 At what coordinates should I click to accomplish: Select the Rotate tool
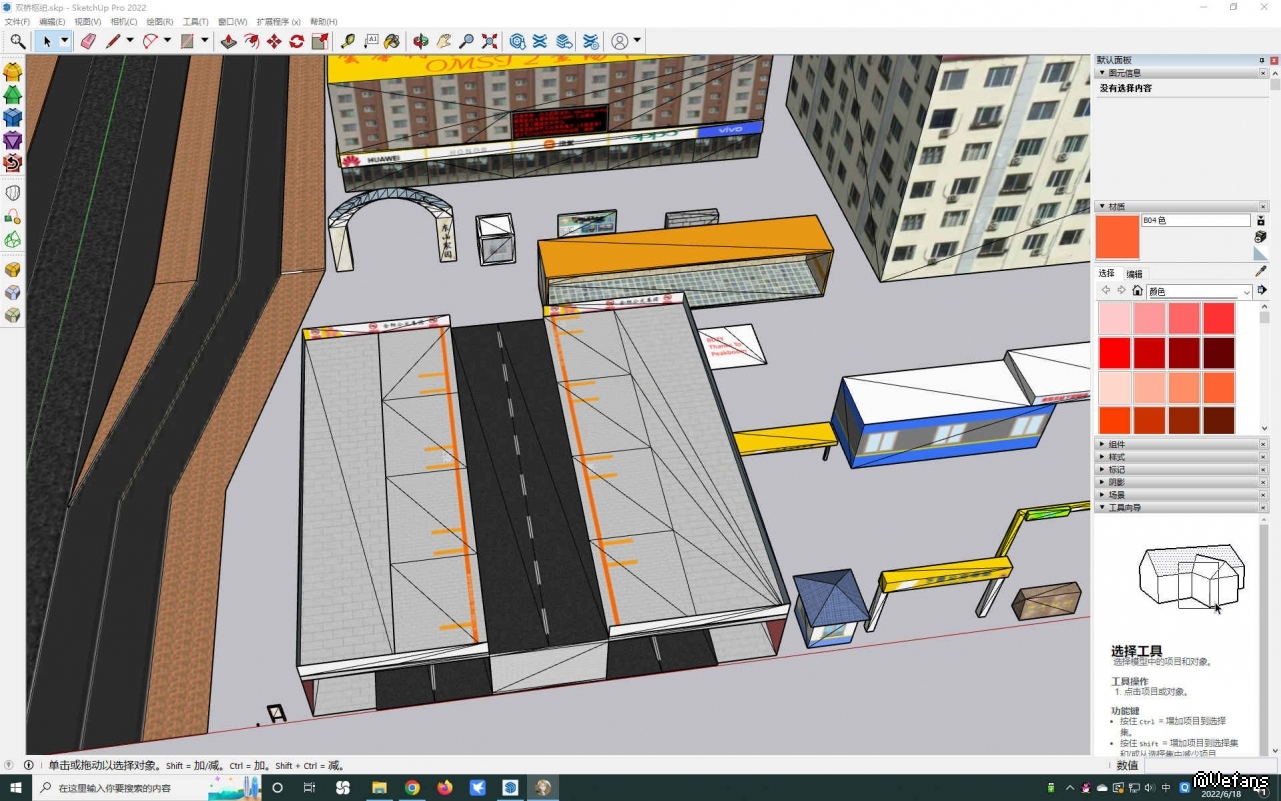[x=297, y=41]
